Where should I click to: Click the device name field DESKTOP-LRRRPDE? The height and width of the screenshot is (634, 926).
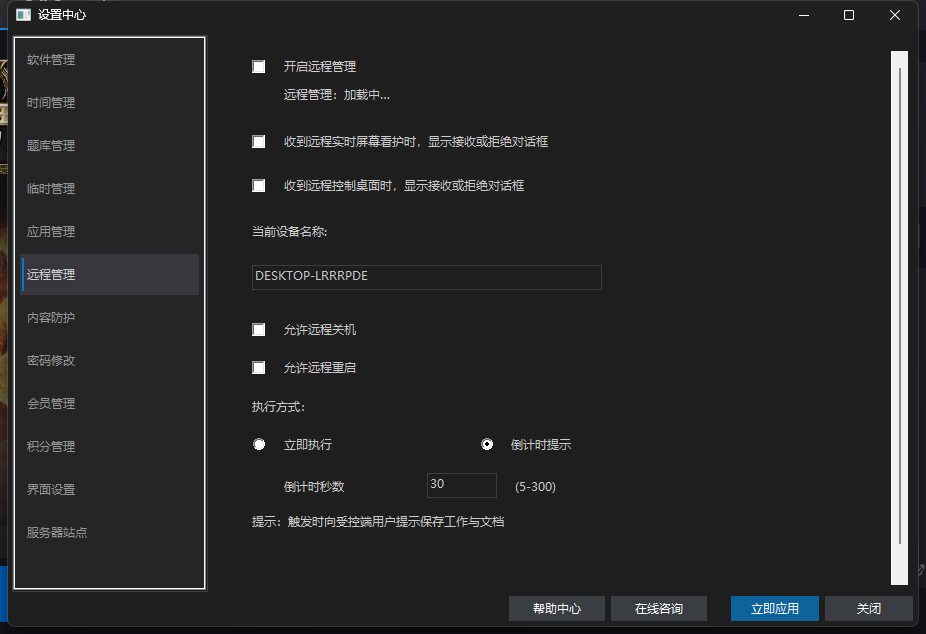[426, 277]
